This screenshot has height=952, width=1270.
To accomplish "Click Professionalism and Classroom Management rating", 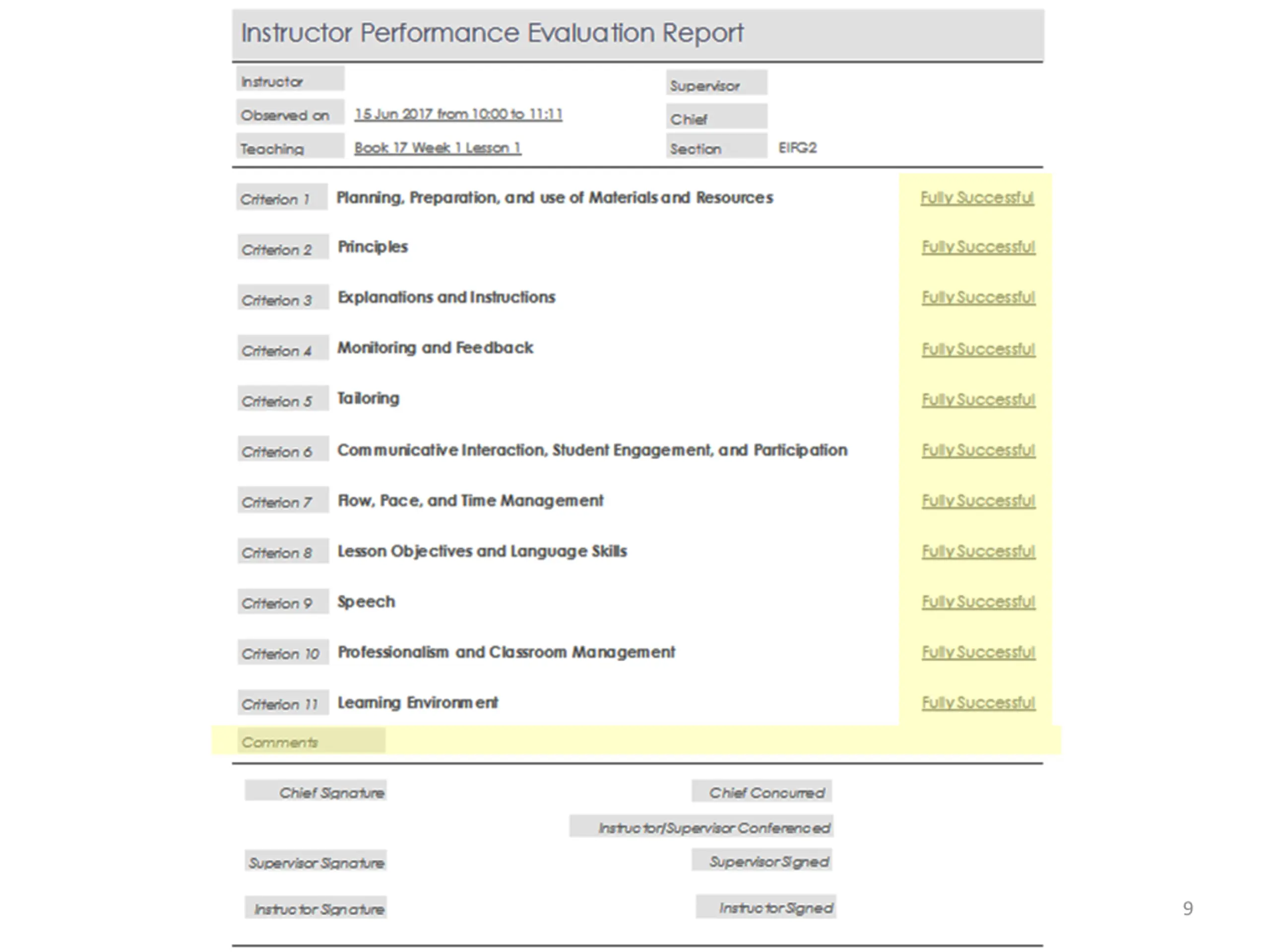I will pyautogui.click(x=978, y=653).
